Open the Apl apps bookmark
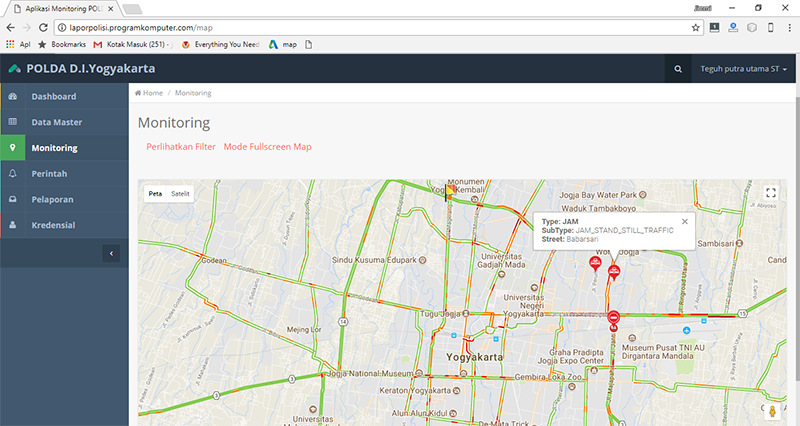 tap(18, 44)
